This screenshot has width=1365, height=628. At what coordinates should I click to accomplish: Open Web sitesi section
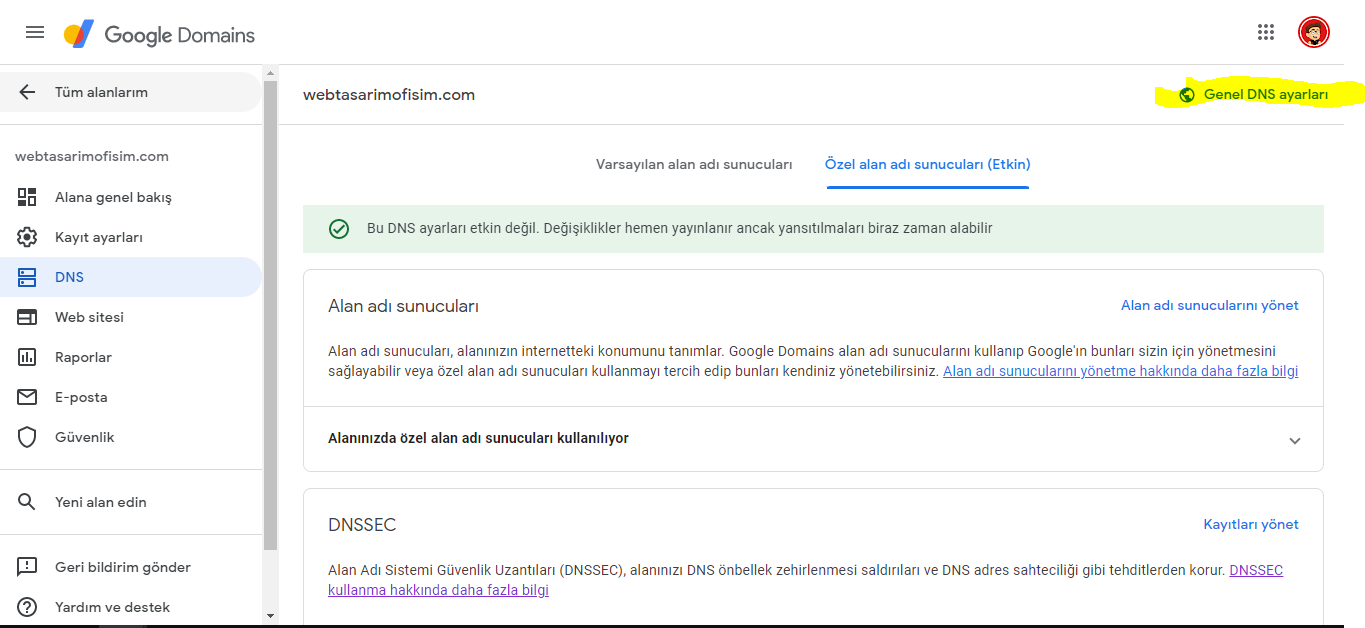coord(130,317)
